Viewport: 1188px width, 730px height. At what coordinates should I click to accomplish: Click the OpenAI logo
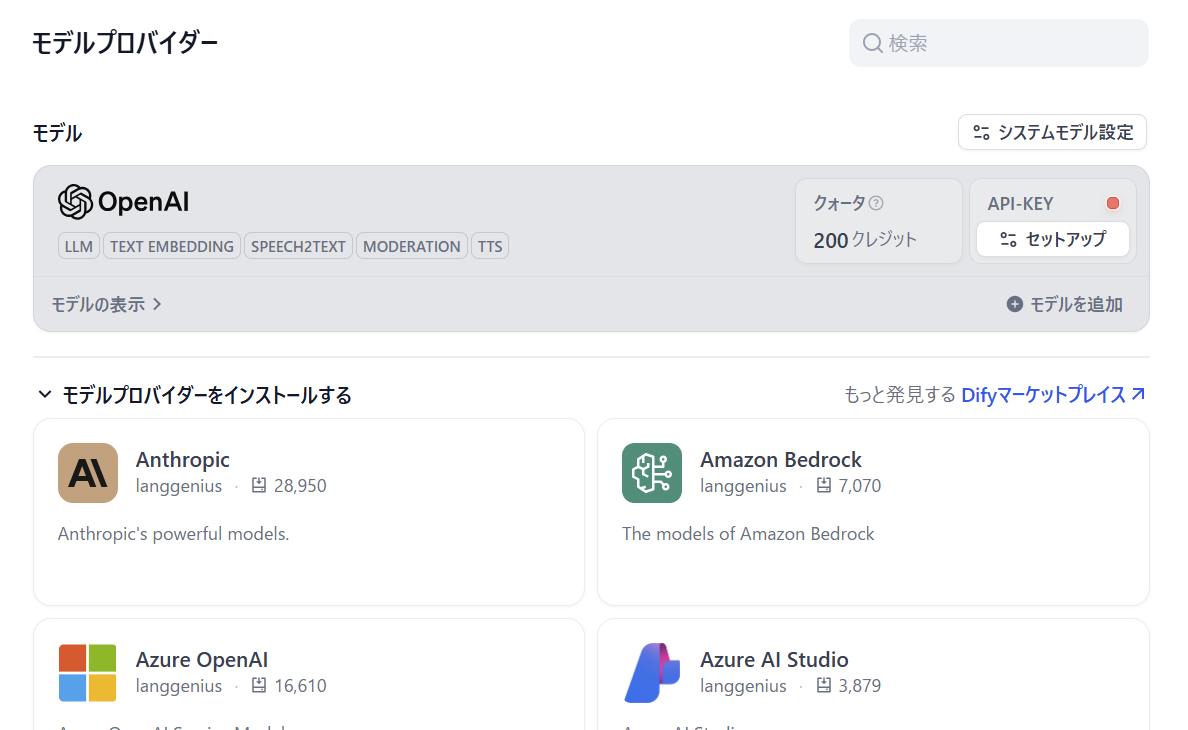pos(123,201)
